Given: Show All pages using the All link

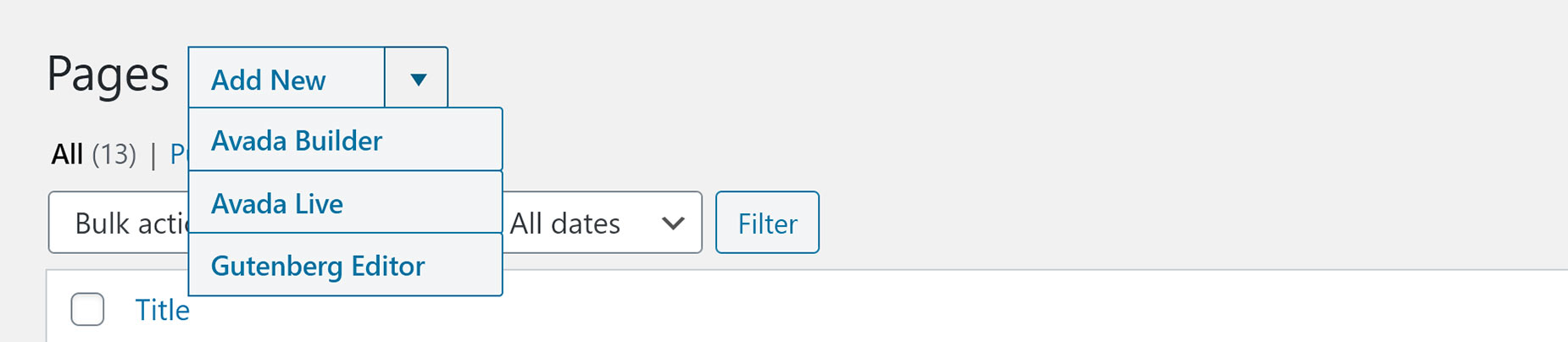Looking at the screenshot, I should [67, 154].
